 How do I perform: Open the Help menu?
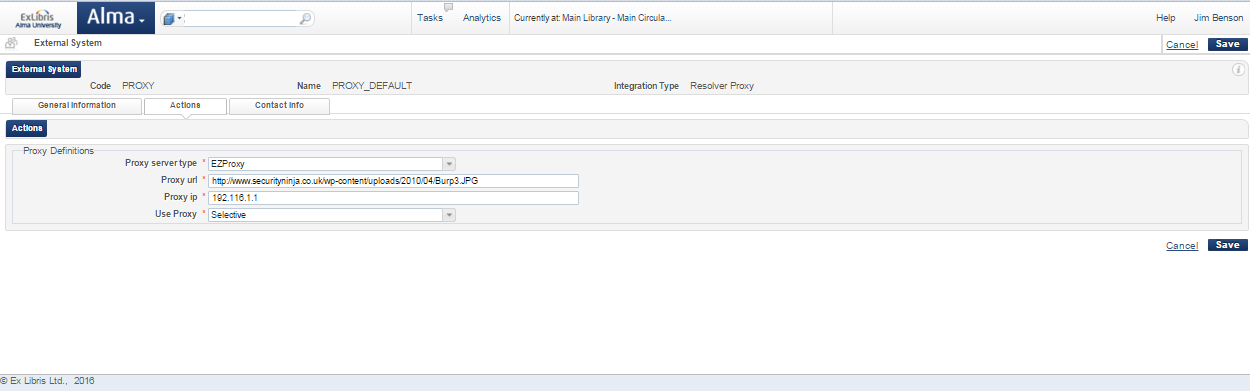pos(1165,18)
